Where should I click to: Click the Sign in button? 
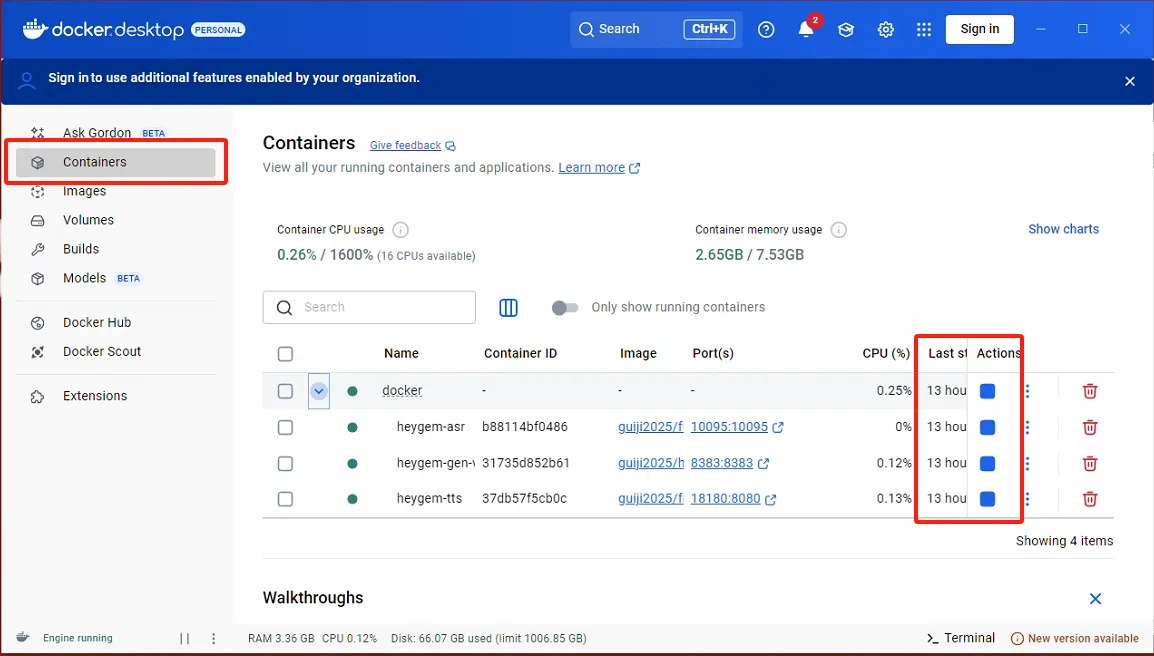click(x=980, y=29)
